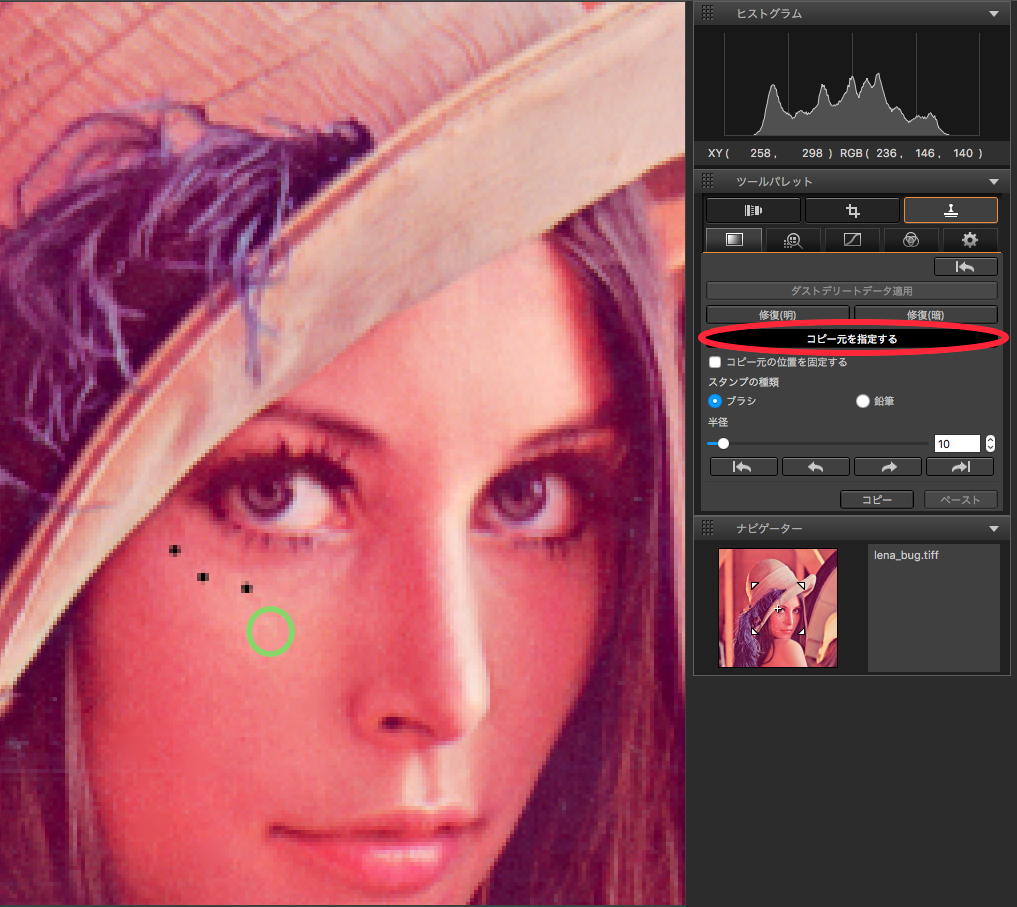
Task: Collapse the ヒストグラム panel
Action: click(x=994, y=14)
